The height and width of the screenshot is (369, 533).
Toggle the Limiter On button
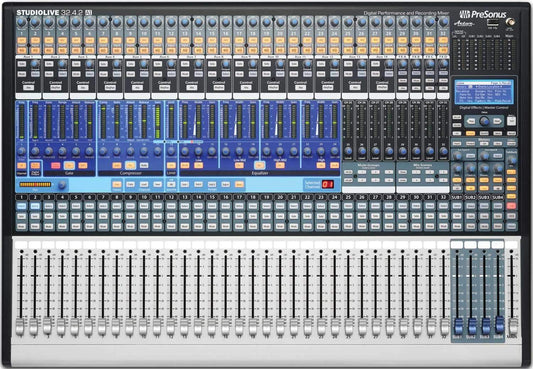point(171,165)
